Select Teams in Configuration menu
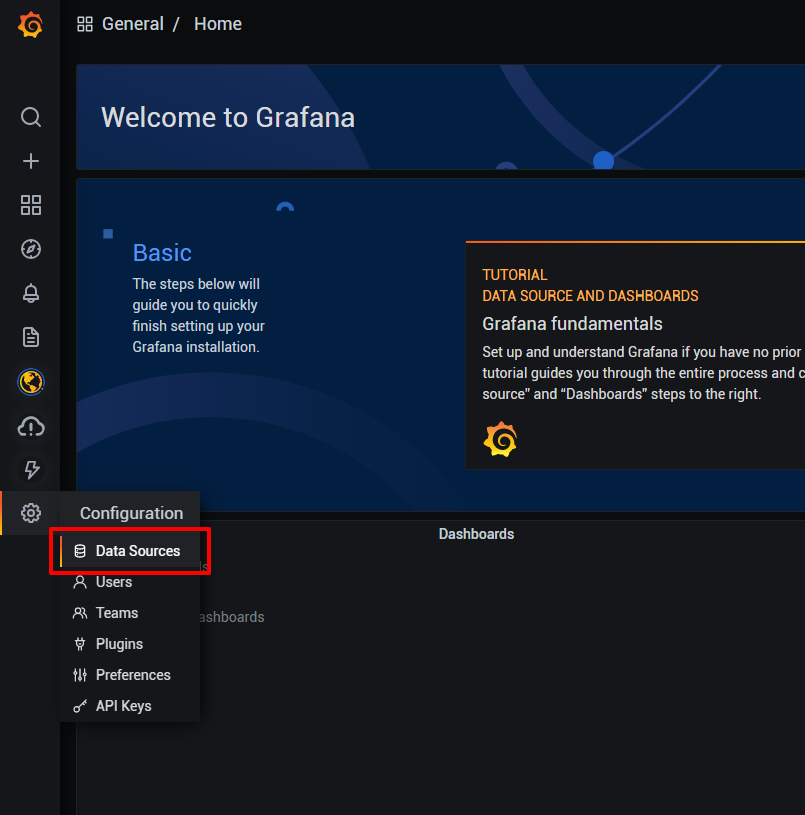 [130, 613]
